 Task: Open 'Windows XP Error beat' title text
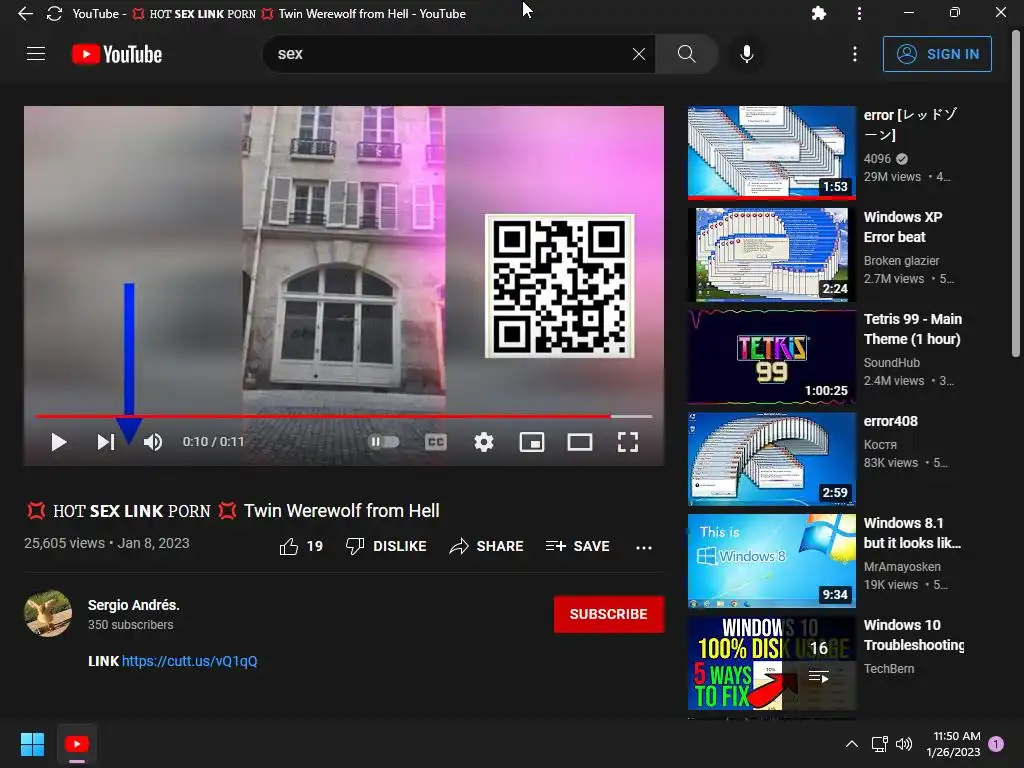(903, 227)
